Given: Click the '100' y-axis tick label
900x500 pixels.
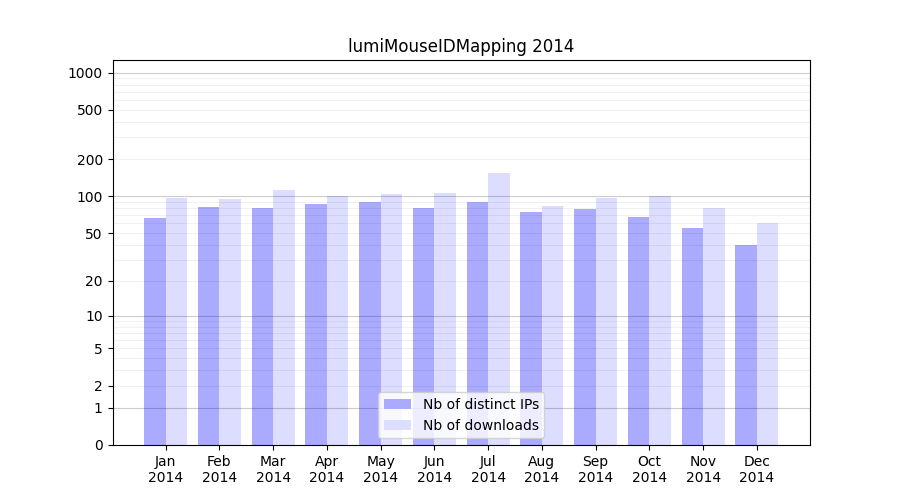Looking at the screenshot, I should click(89, 197).
